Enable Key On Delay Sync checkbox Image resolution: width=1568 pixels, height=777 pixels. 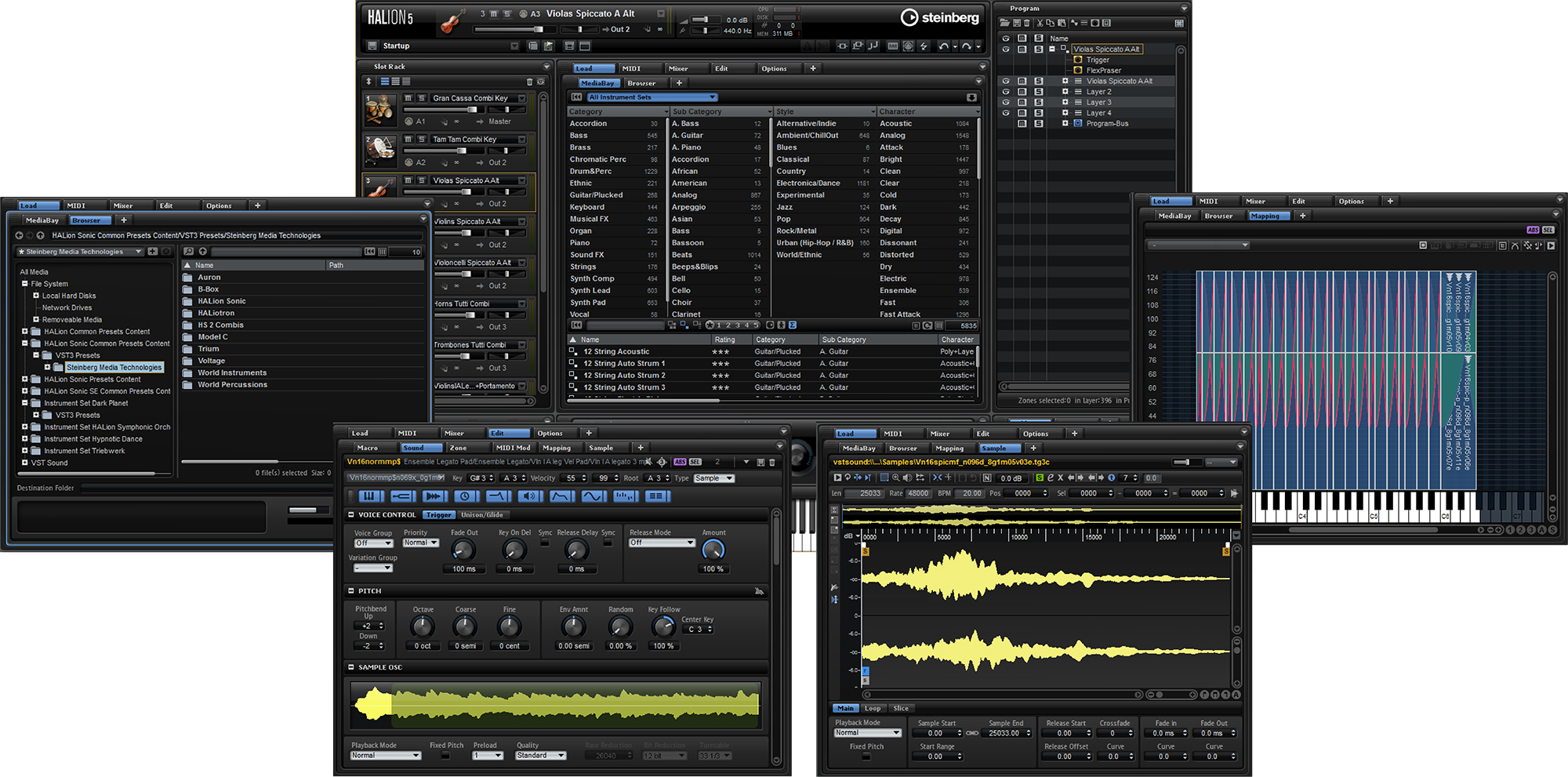click(545, 543)
